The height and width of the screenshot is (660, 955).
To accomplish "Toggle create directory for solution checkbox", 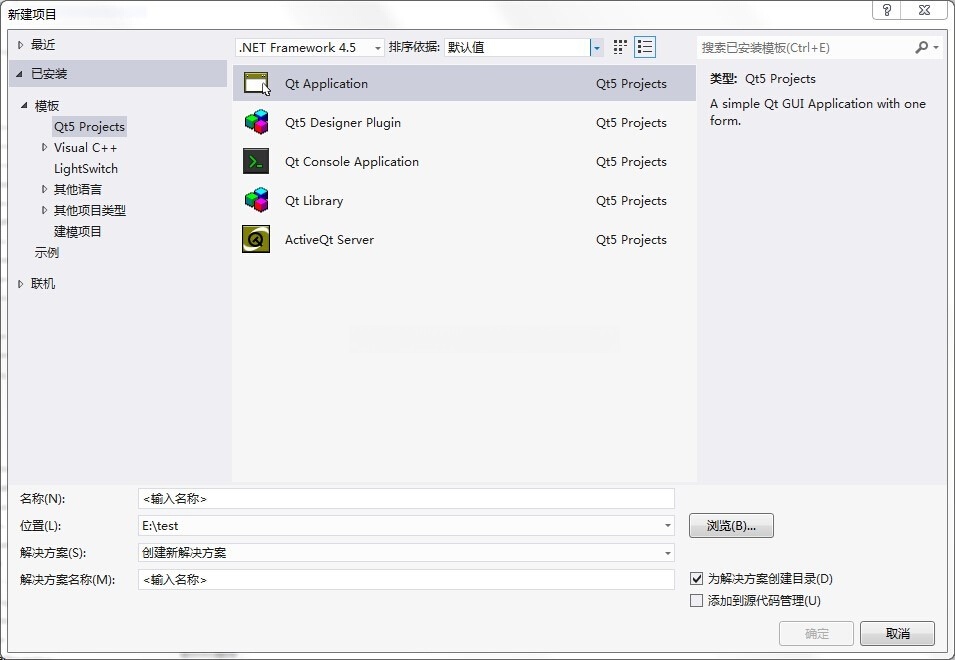I will (x=696, y=579).
